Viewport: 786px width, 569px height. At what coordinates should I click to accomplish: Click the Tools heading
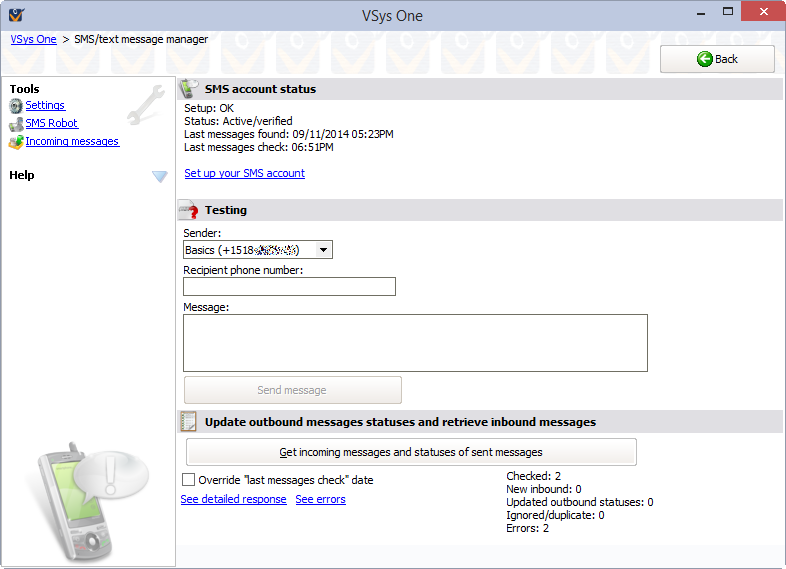click(25, 89)
